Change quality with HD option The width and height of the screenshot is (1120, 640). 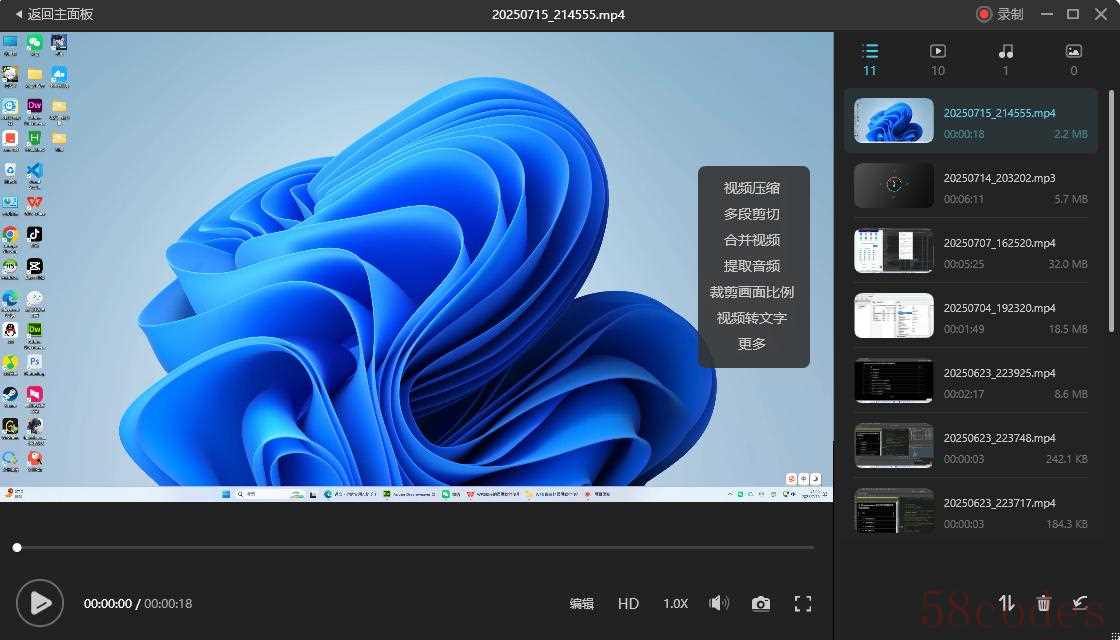tap(628, 604)
